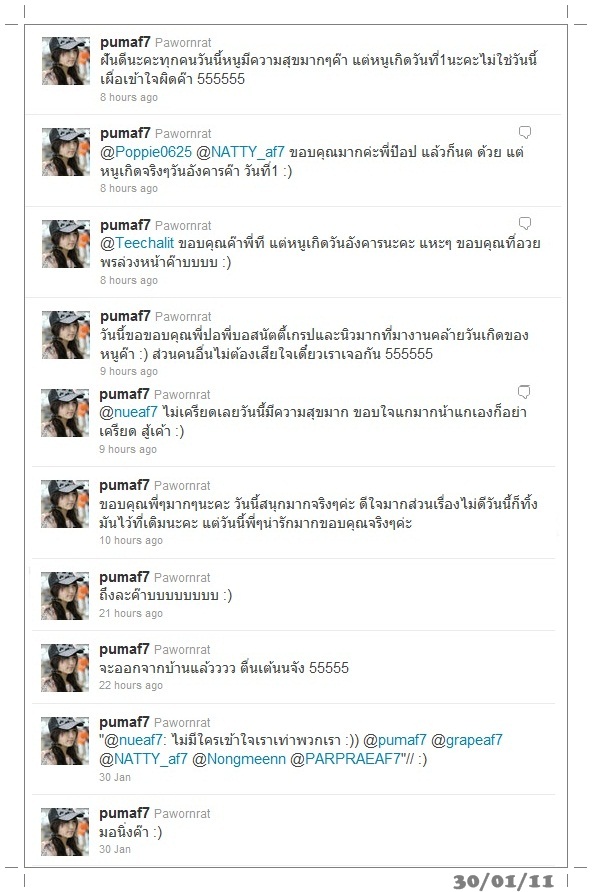The height and width of the screenshot is (892, 592).
Task: Open the 22 hours ago timestamp link
Action: tap(131, 685)
